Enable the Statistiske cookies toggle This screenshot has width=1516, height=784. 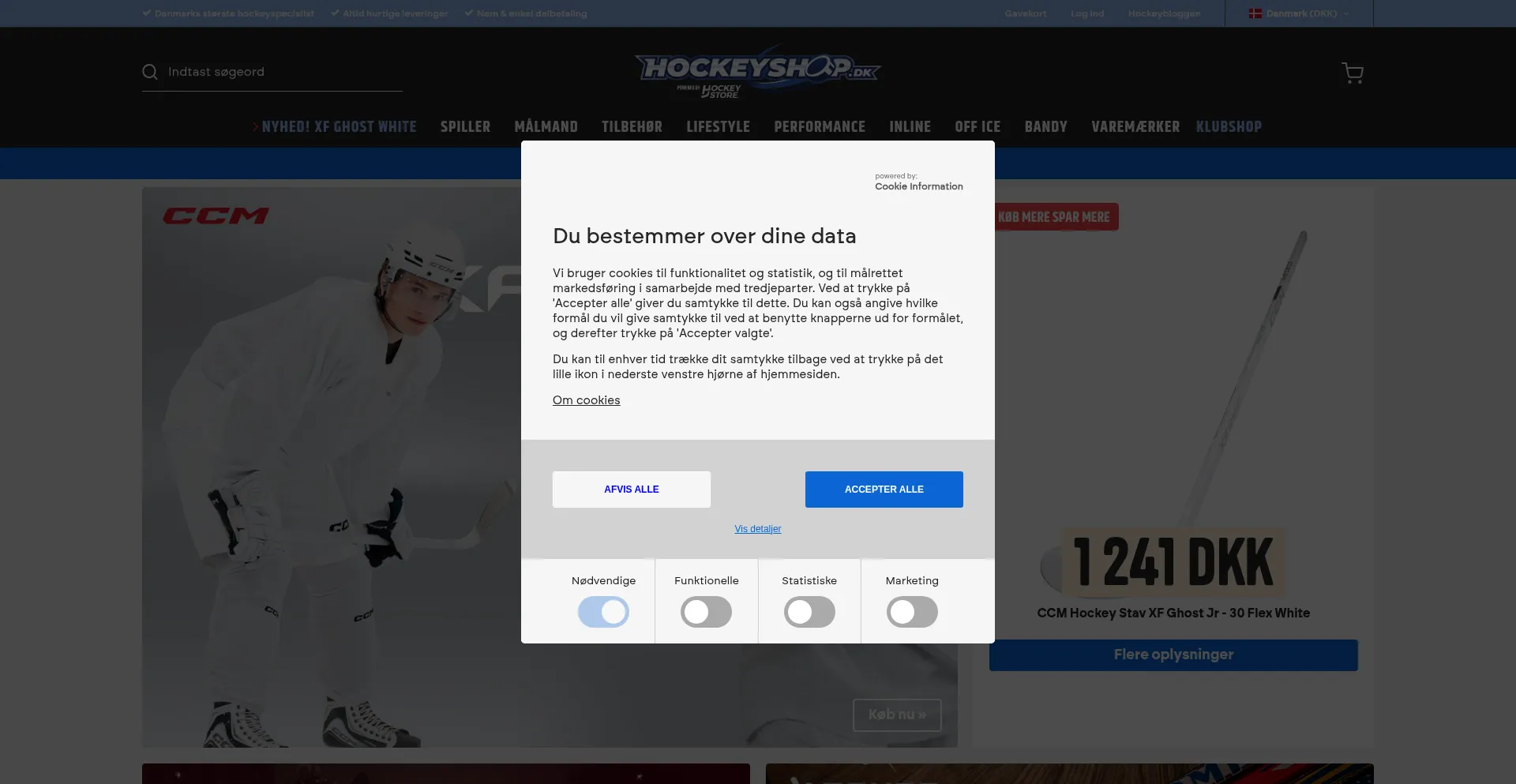809,612
